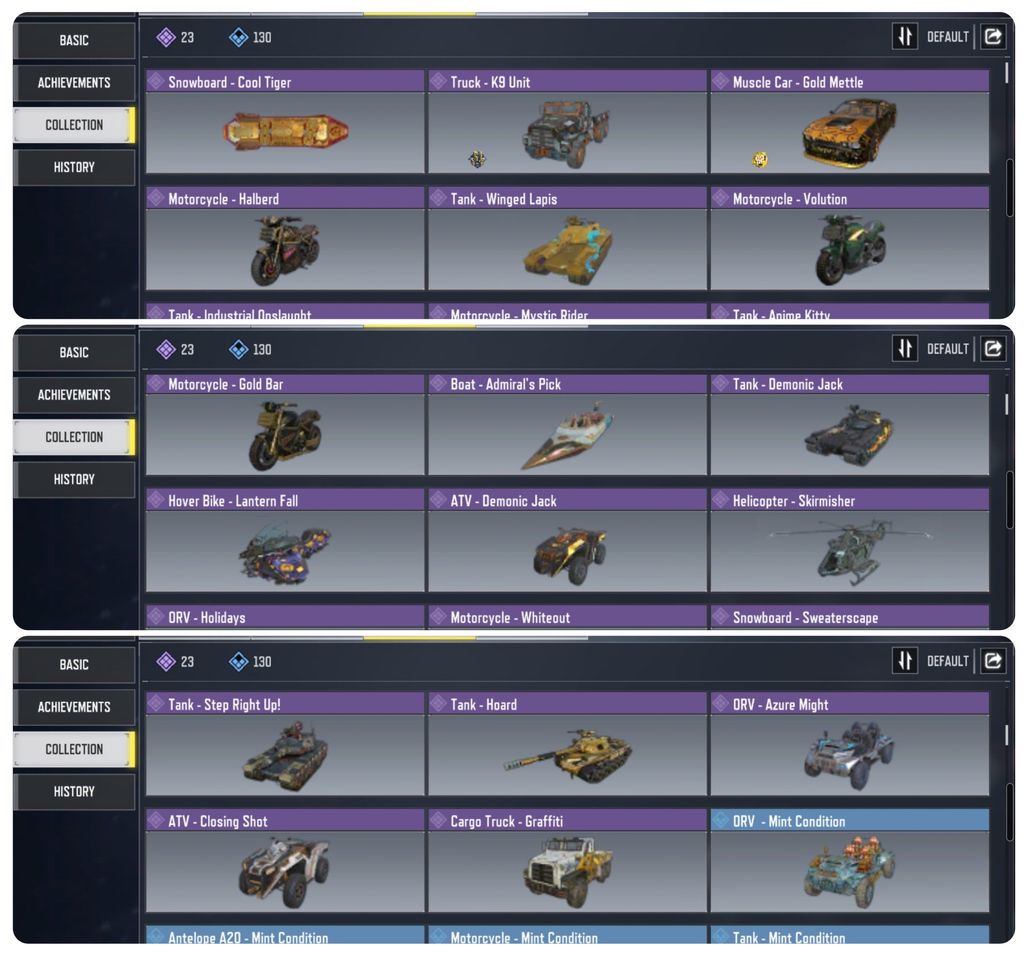Click the gold charm icon on Muscle Car - Gold Mettle
This screenshot has width=1028, height=956.
point(760,159)
